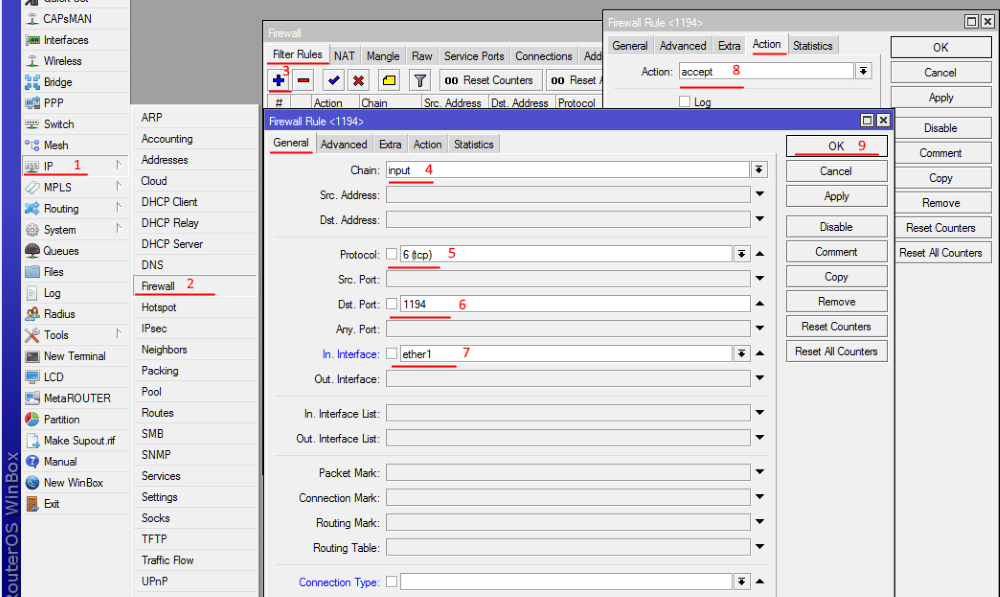Open the Chain dropdown list
1000x597 pixels.
[x=760, y=170]
